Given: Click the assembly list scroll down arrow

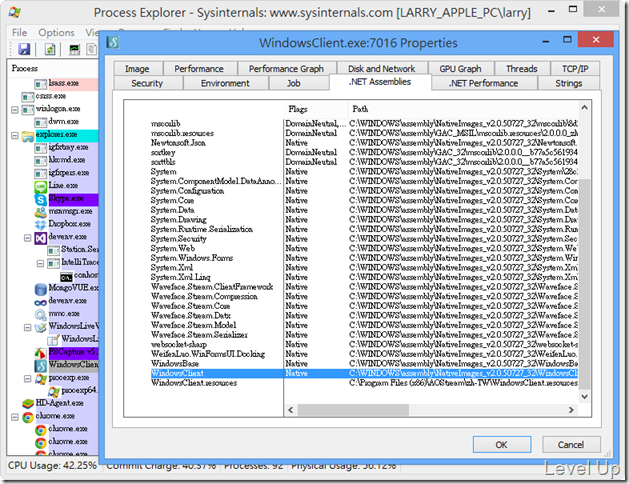Looking at the screenshot, I should [x=584, y=396].
